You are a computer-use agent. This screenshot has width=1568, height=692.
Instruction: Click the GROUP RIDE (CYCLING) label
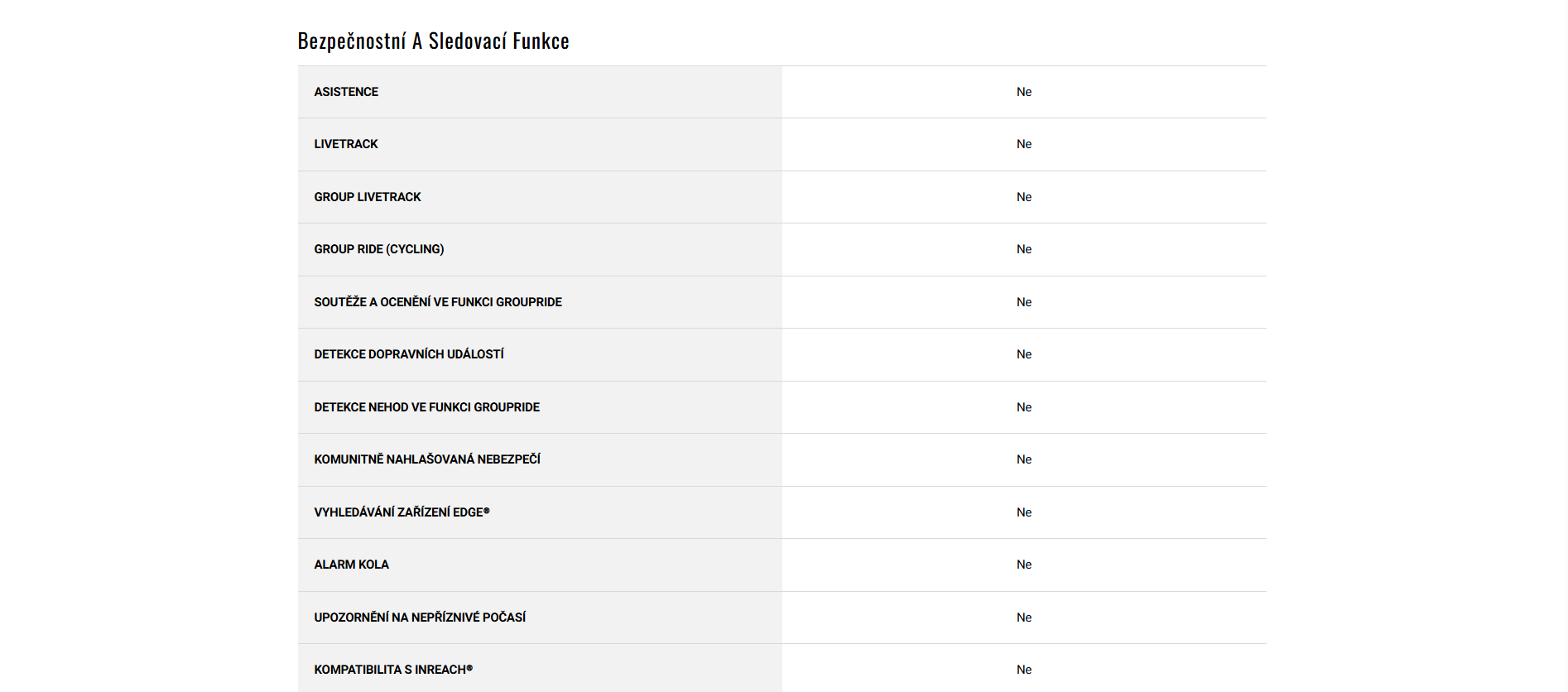point(379,249)
